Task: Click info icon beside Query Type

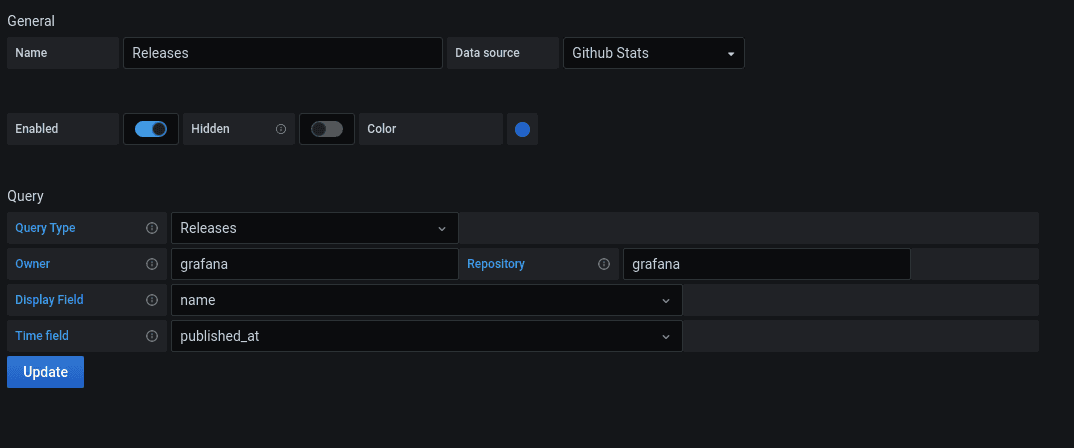Action: tap(152, 228)
